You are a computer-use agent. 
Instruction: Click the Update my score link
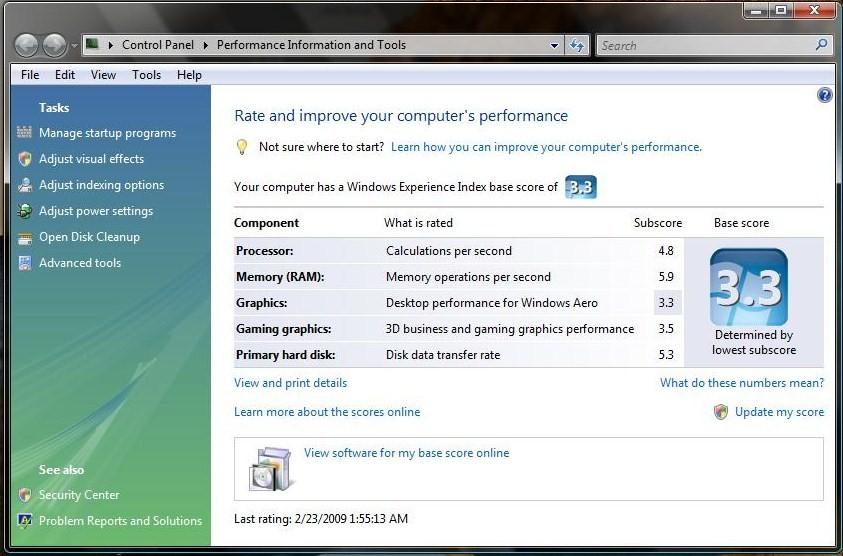point(779,412)
